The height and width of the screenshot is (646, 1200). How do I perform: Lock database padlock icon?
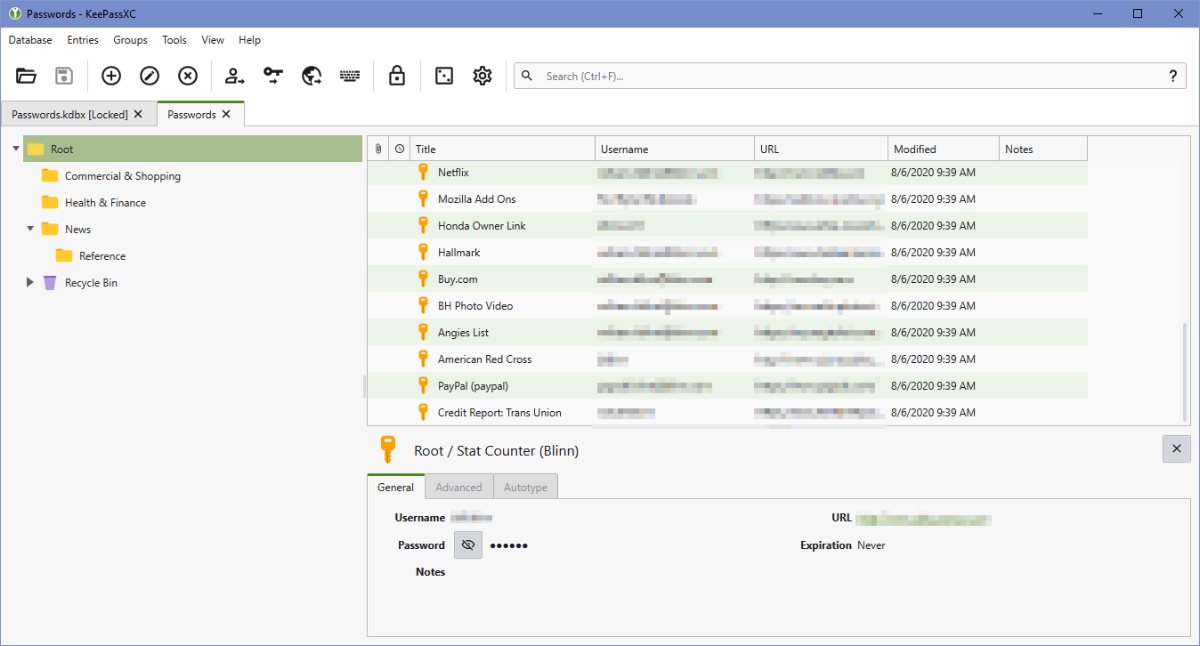point(397,76)
